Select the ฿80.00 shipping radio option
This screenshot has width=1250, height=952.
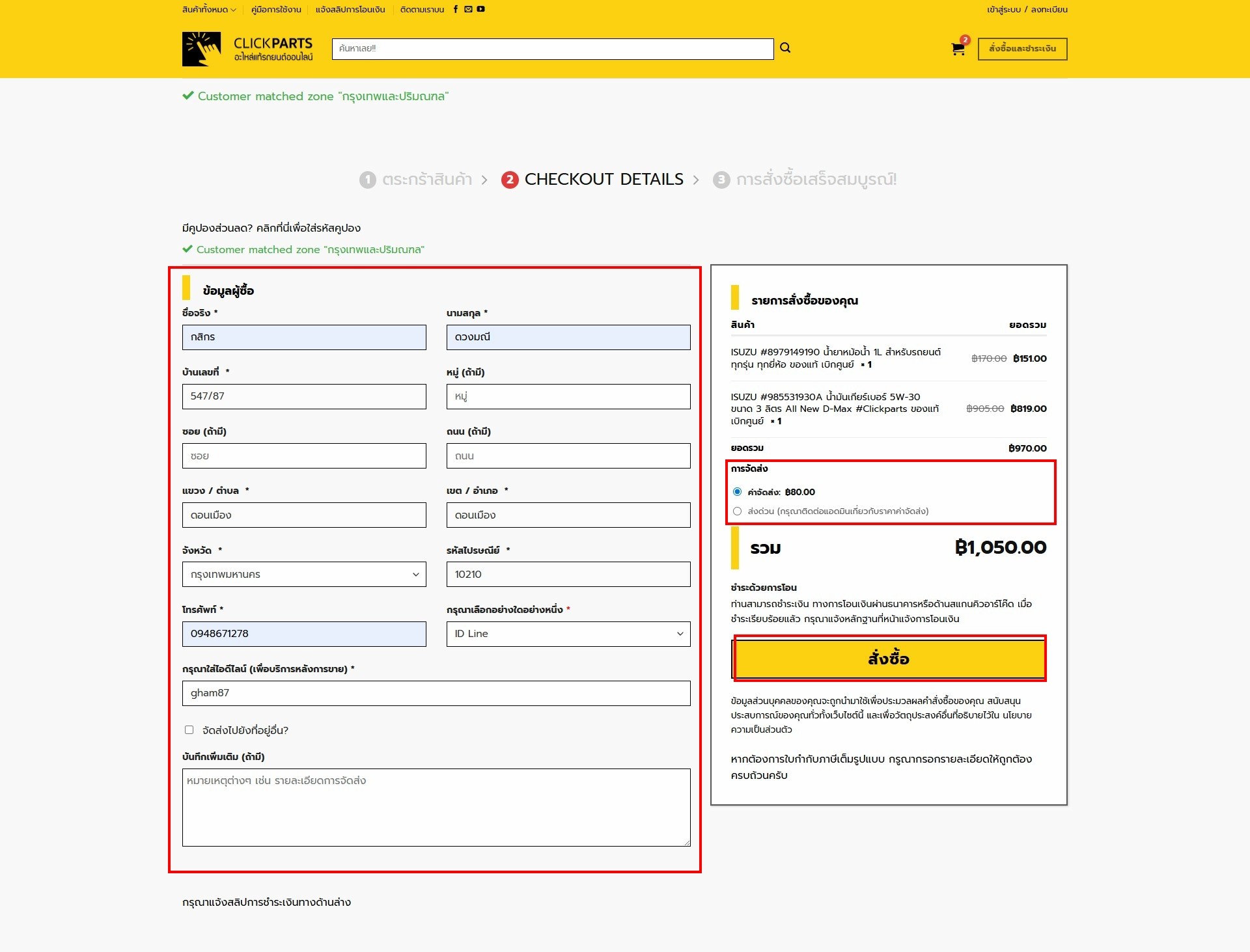click(x=737, y=492)
